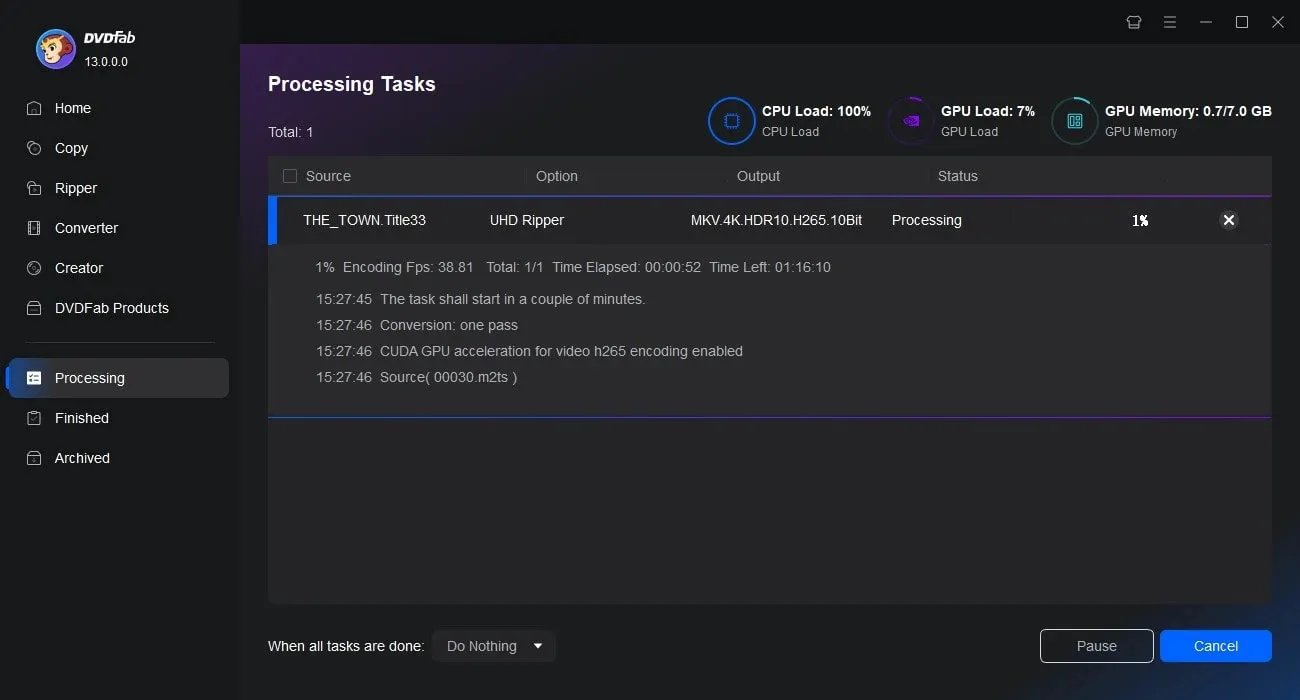The width and height of the screenshot is (1300, 700).
Task: View DVDFab Products in the sidebar
Action: [x=111, y=308]
